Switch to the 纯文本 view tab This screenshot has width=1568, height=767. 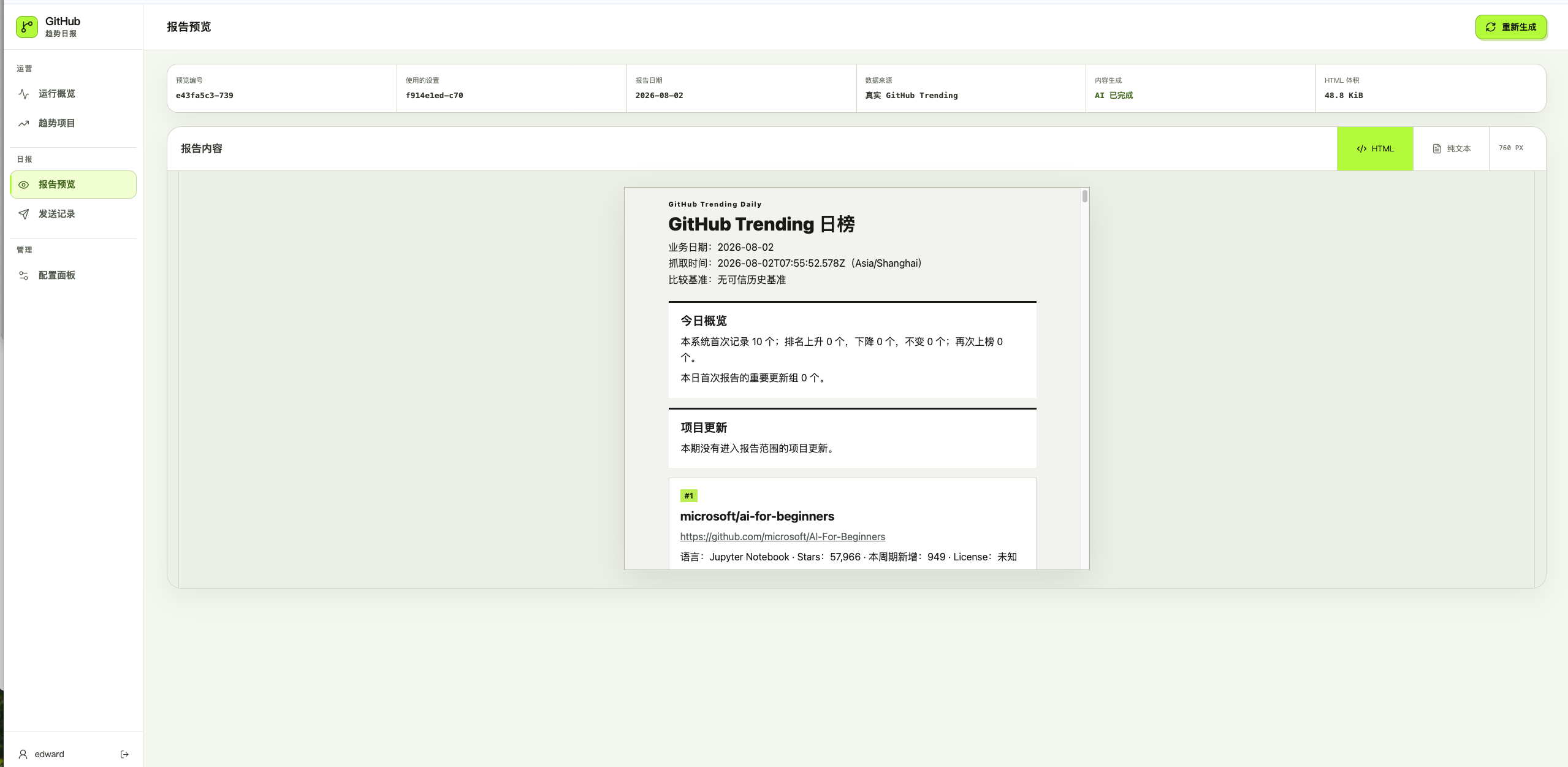[x=1451, y=148]
